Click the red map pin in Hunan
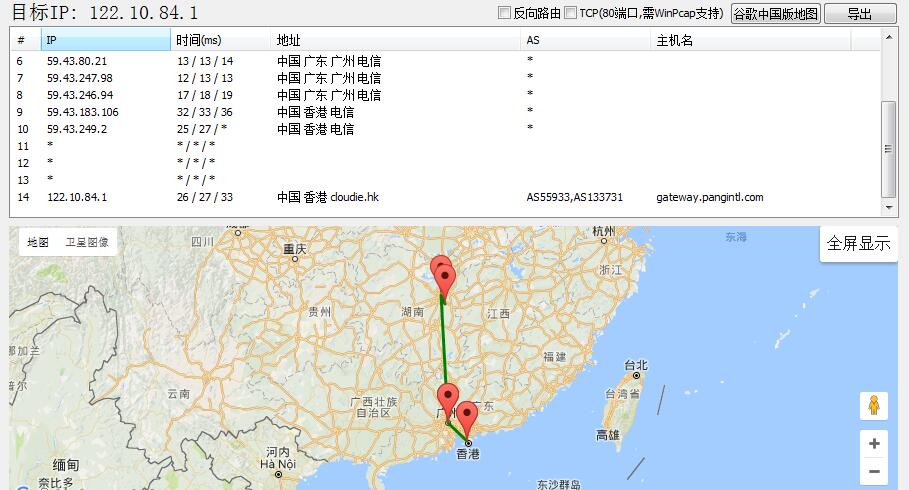The image size is (909, 490). [443, 279]
